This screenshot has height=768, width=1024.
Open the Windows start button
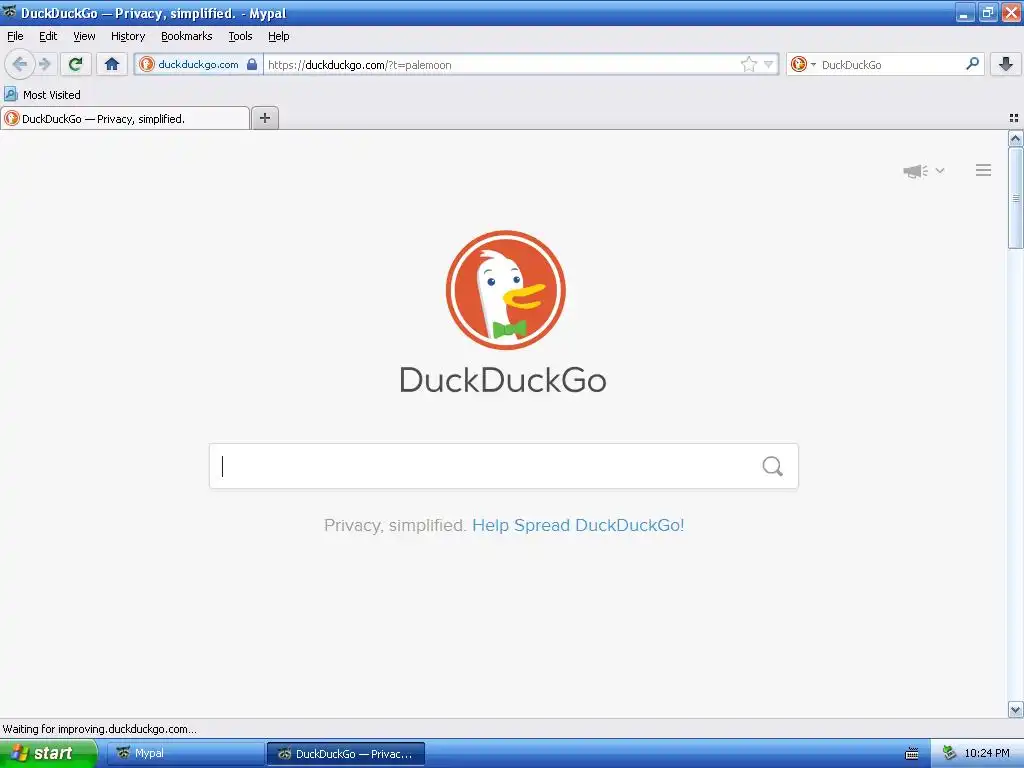coord(48,753)
